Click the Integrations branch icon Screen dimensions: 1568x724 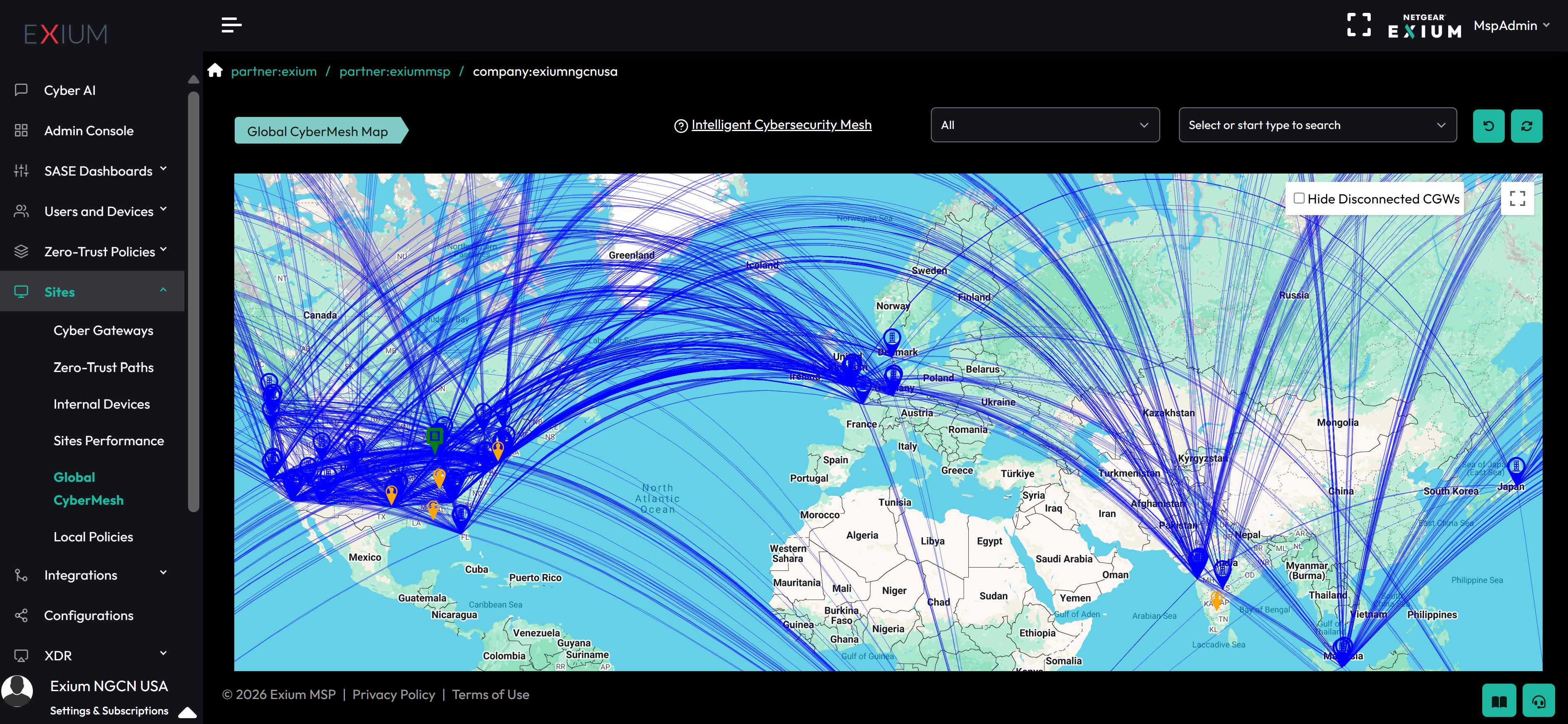pyautogui.click(x=21, y=575)
